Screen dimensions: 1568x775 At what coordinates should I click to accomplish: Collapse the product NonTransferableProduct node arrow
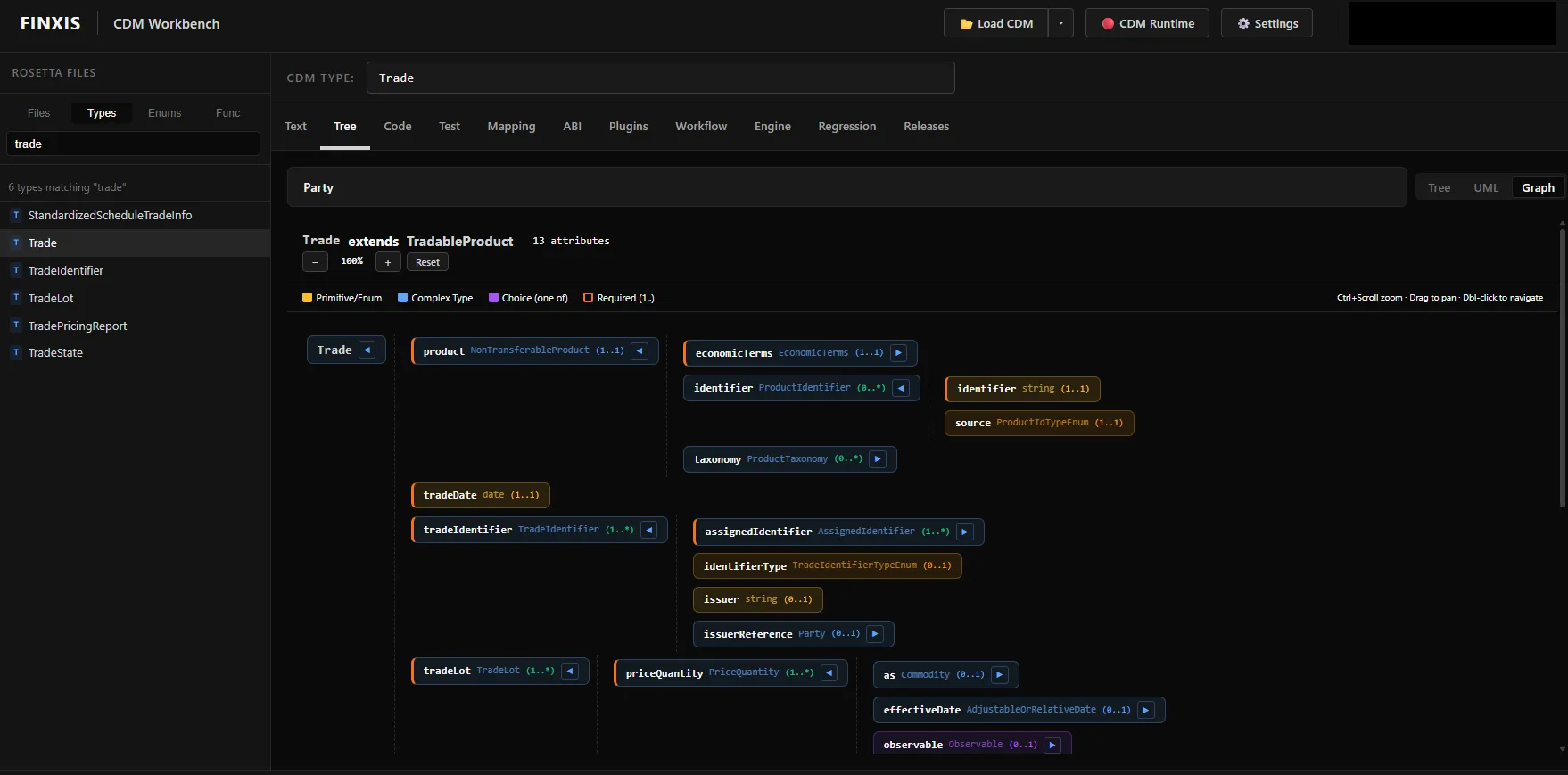(x=640, y=351)
